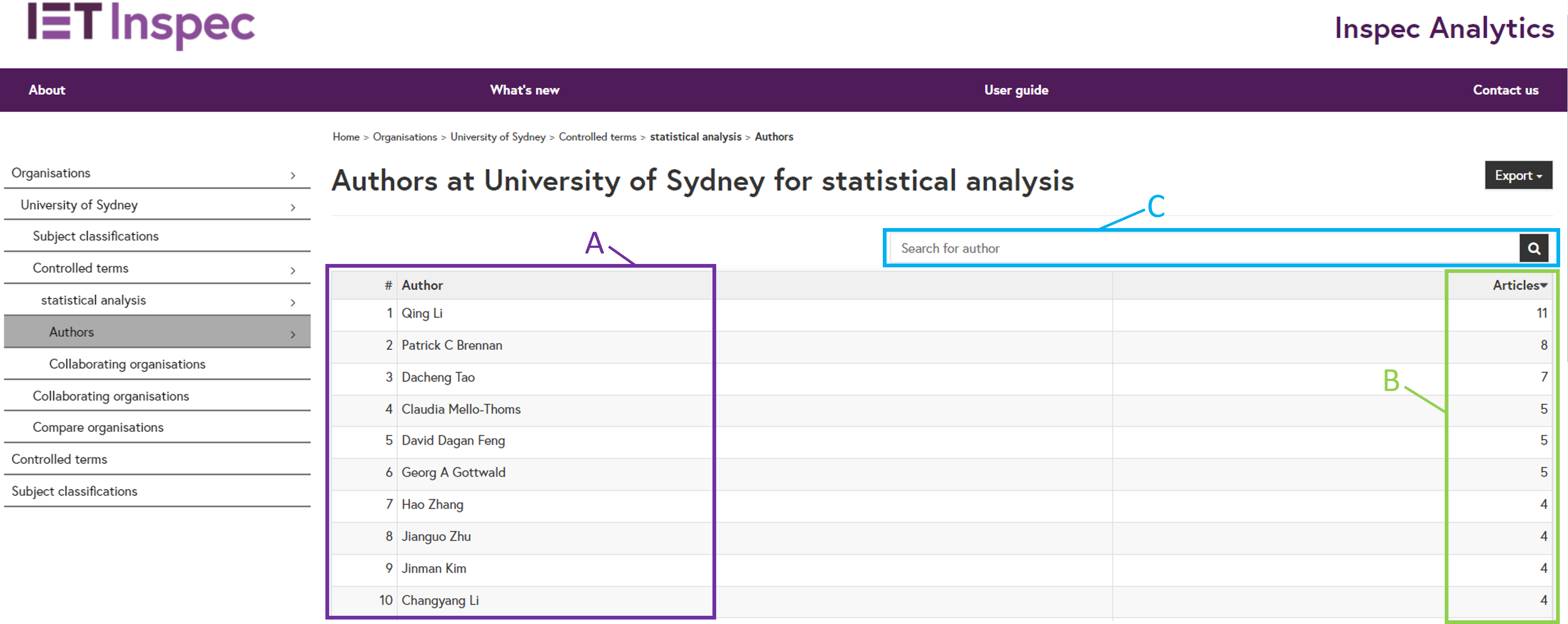Click the magnifier search icon button
This screenshot has height=624, width=1568.
1533,249
